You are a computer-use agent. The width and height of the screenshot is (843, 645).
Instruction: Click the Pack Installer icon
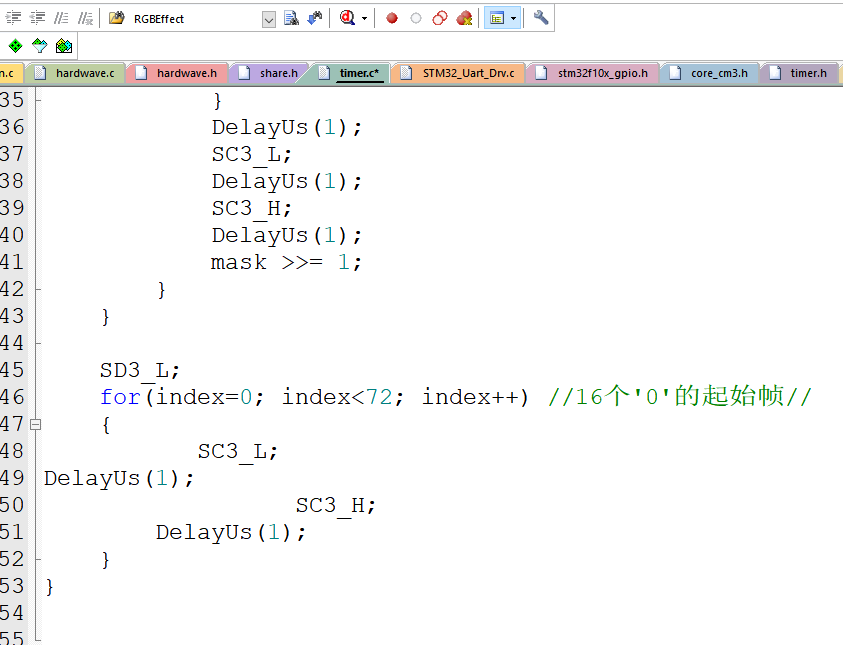click(x=64, y=46)
